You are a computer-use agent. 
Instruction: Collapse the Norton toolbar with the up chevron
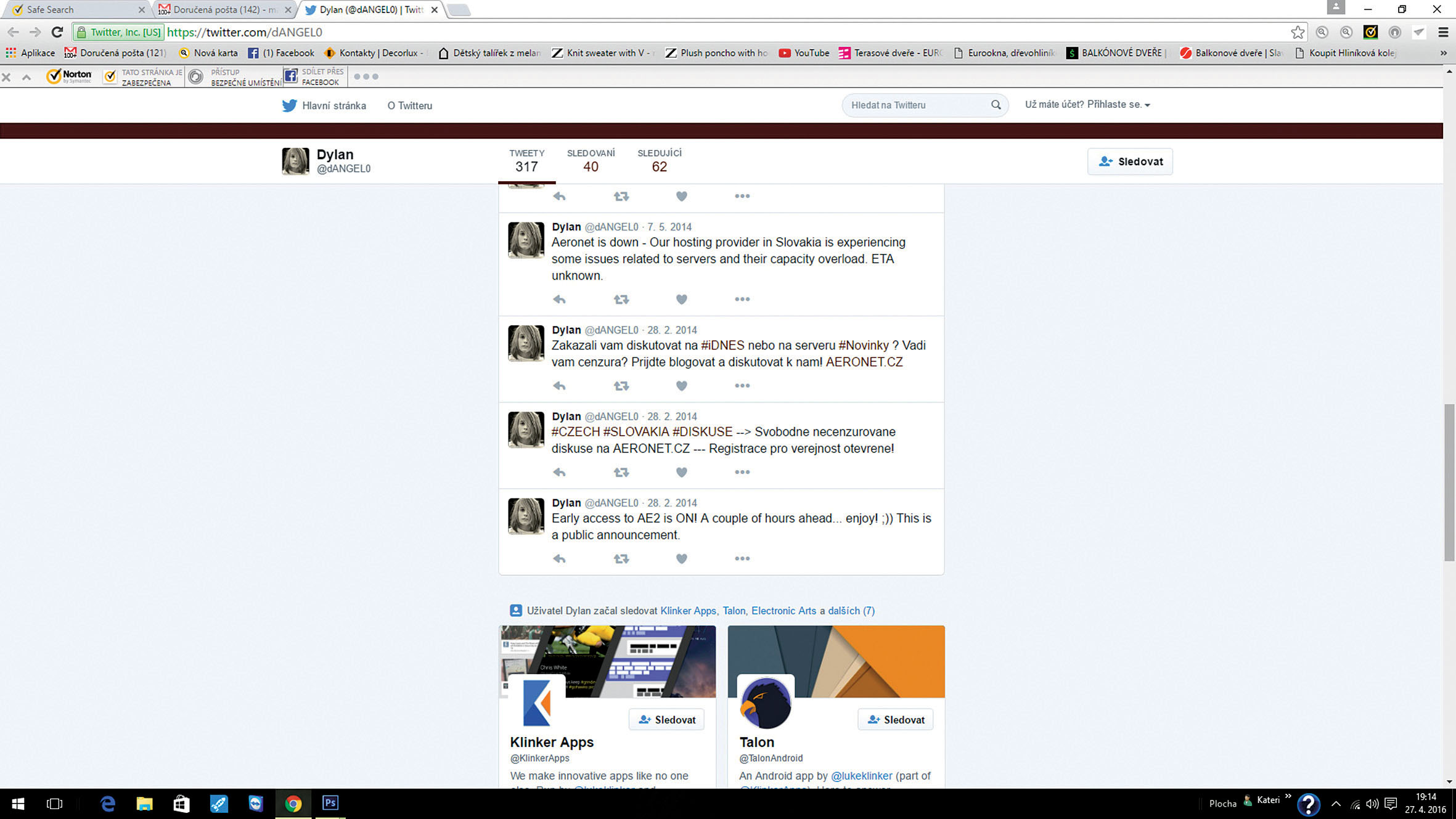(27, 77)
